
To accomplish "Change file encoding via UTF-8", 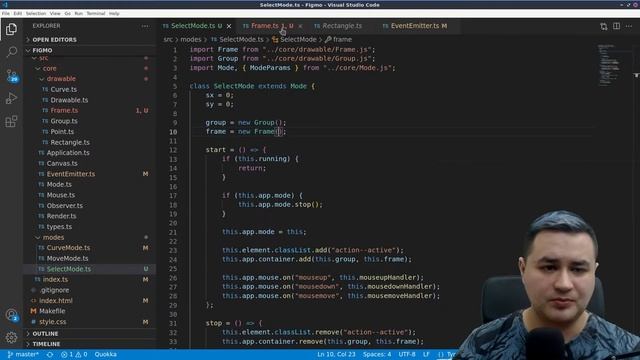I will coord(407,354).
